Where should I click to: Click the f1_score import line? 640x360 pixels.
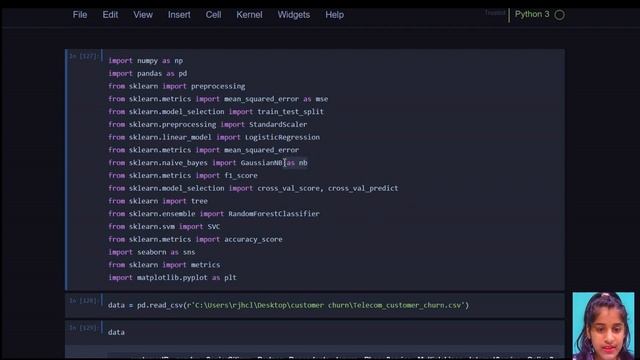[183, 176]
